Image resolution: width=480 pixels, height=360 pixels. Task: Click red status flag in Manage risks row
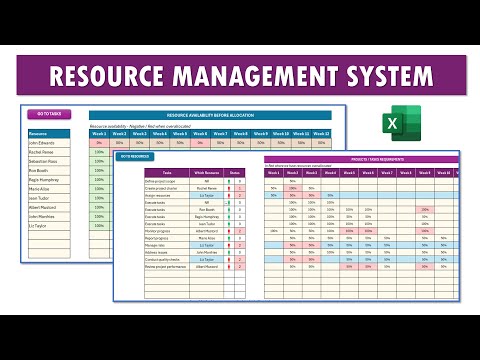229,245
